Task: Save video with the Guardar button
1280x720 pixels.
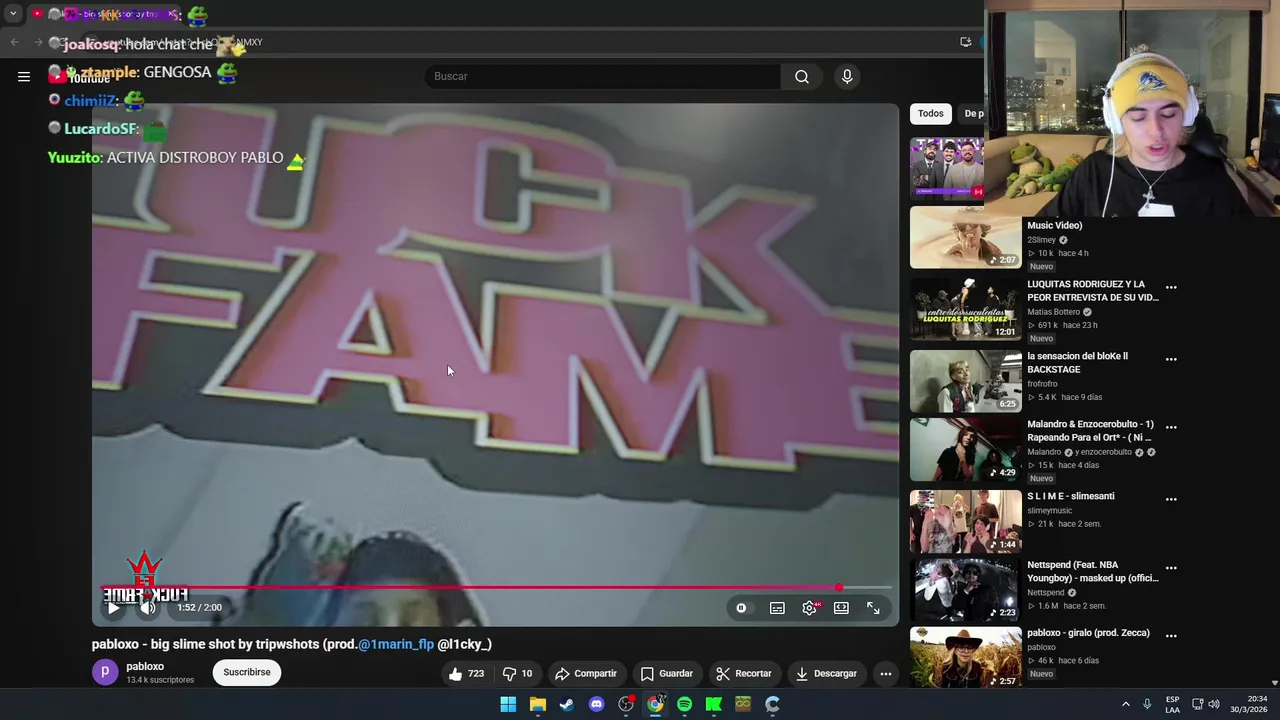Action: tap(666, 674)
